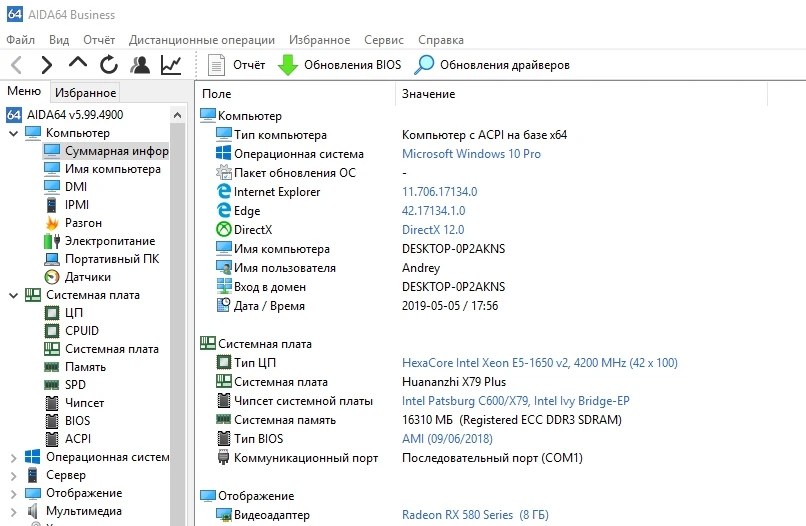Click Обновления BIOS green arrow button
The height and width of the screenshot is (526, 806).
[339, 65]
